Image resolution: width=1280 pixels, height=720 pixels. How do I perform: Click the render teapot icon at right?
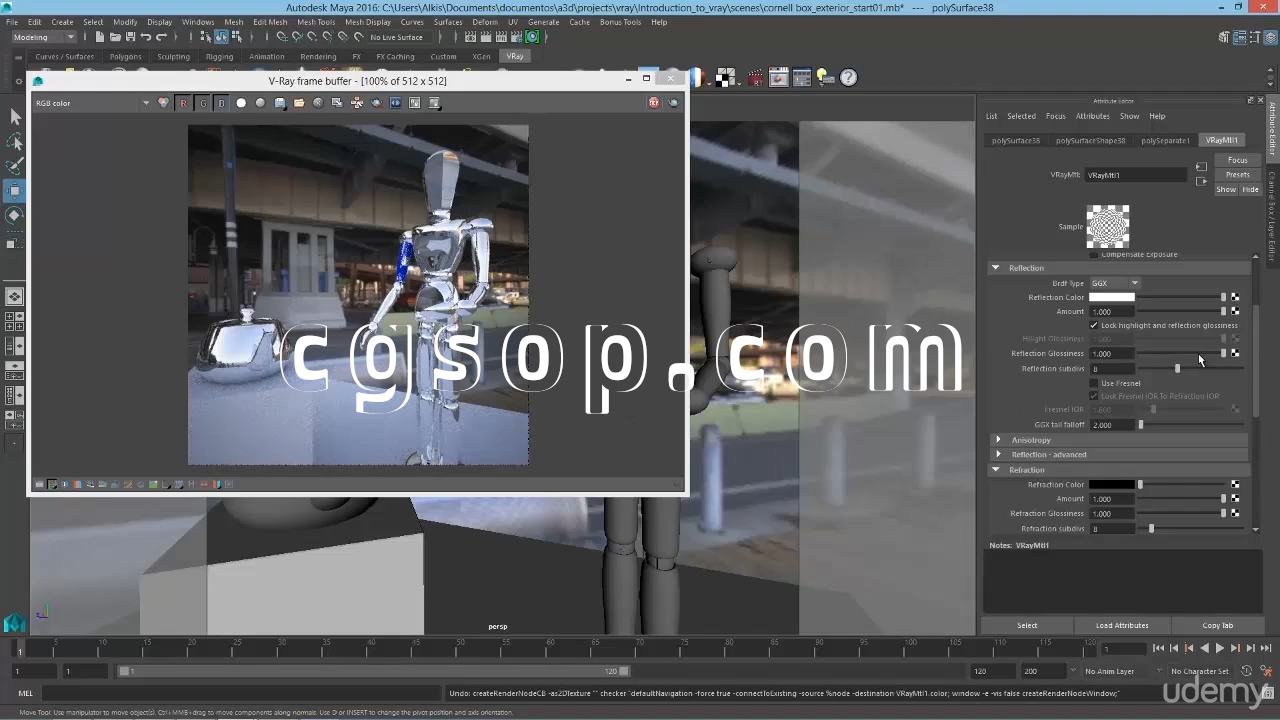click(673, 103)
